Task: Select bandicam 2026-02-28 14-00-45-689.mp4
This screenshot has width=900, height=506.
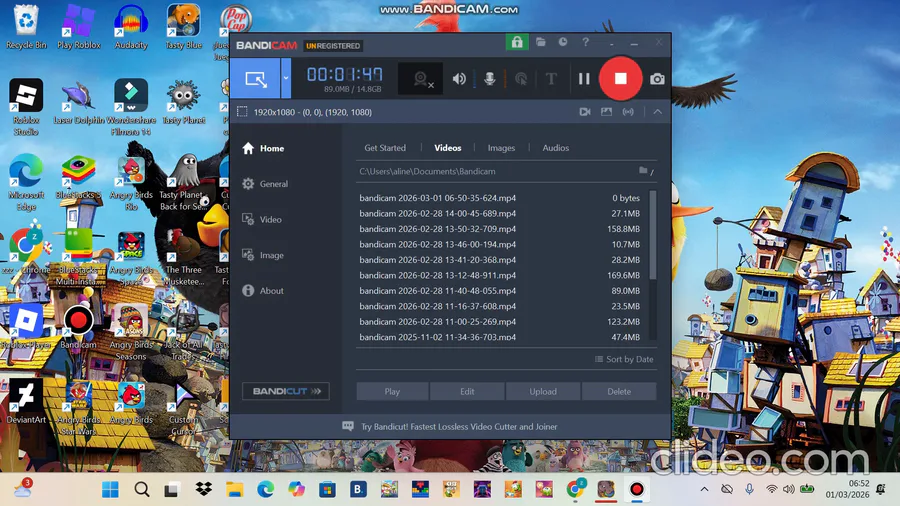Action: (x=499, y=213)
